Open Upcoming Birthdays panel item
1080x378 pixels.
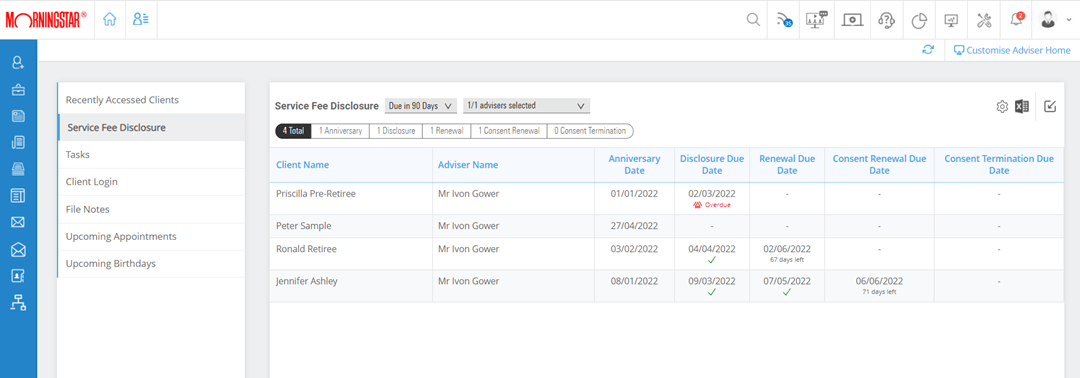click(x=152, y=264)
